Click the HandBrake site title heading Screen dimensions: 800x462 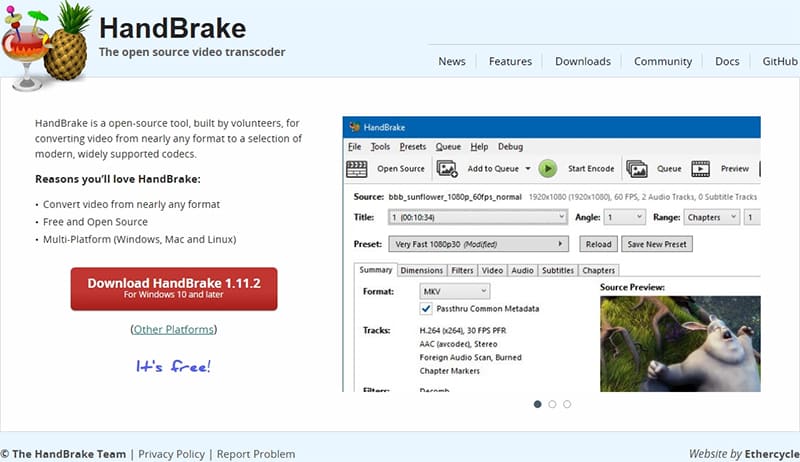tap(172, 28)
